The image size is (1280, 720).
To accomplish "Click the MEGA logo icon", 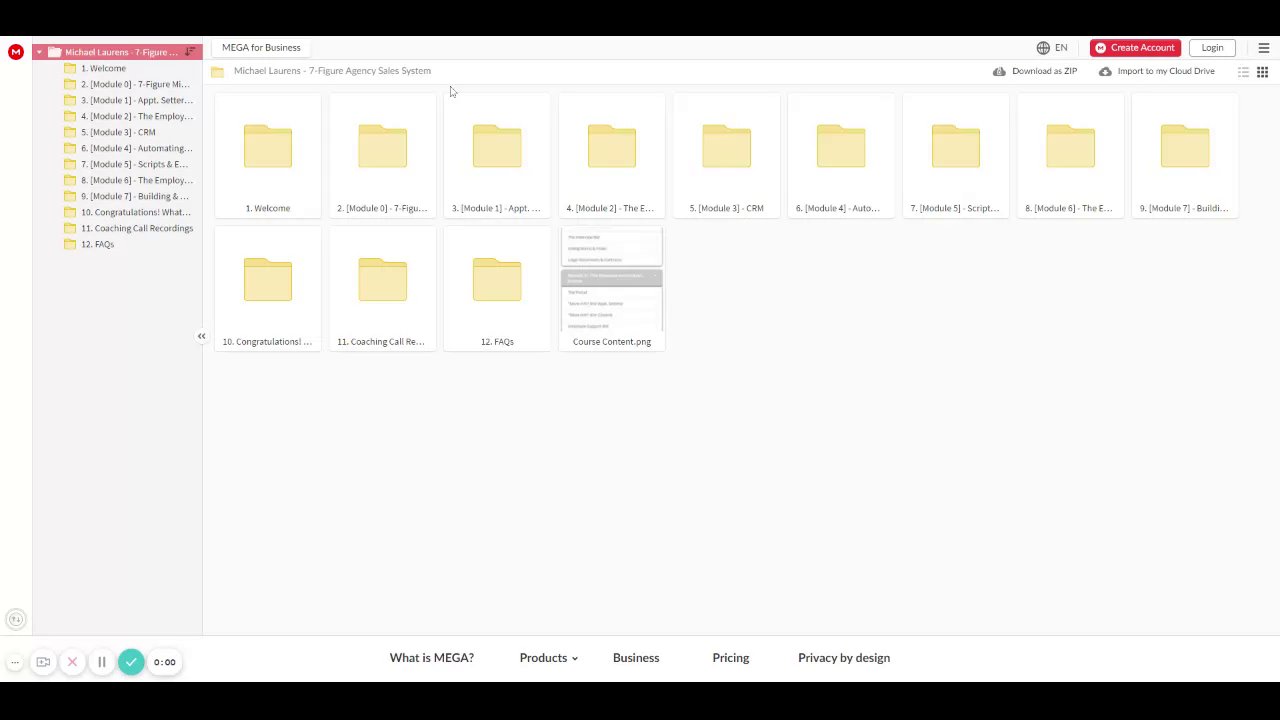I will click(15, 52).
